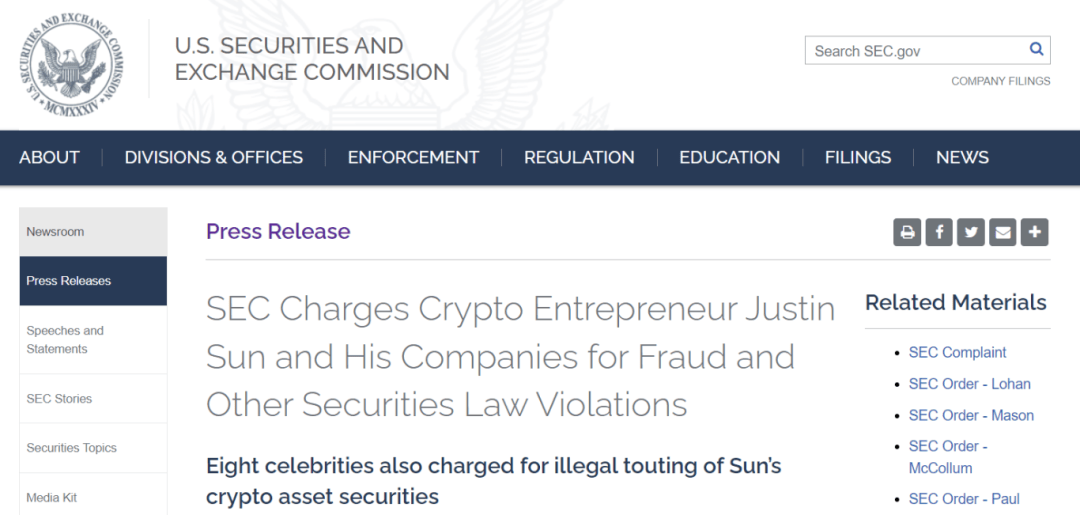
Task: Click the search magnifier icon
Action: click(x=1036, y=49)
